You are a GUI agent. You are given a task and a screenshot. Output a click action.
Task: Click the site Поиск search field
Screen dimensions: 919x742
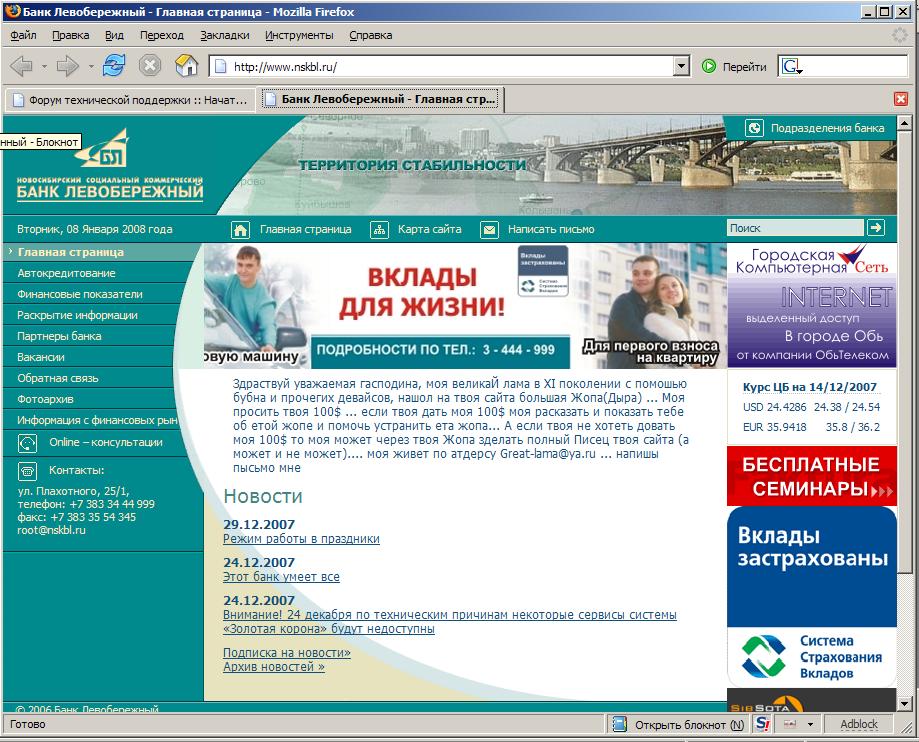(x=795, y=228)
